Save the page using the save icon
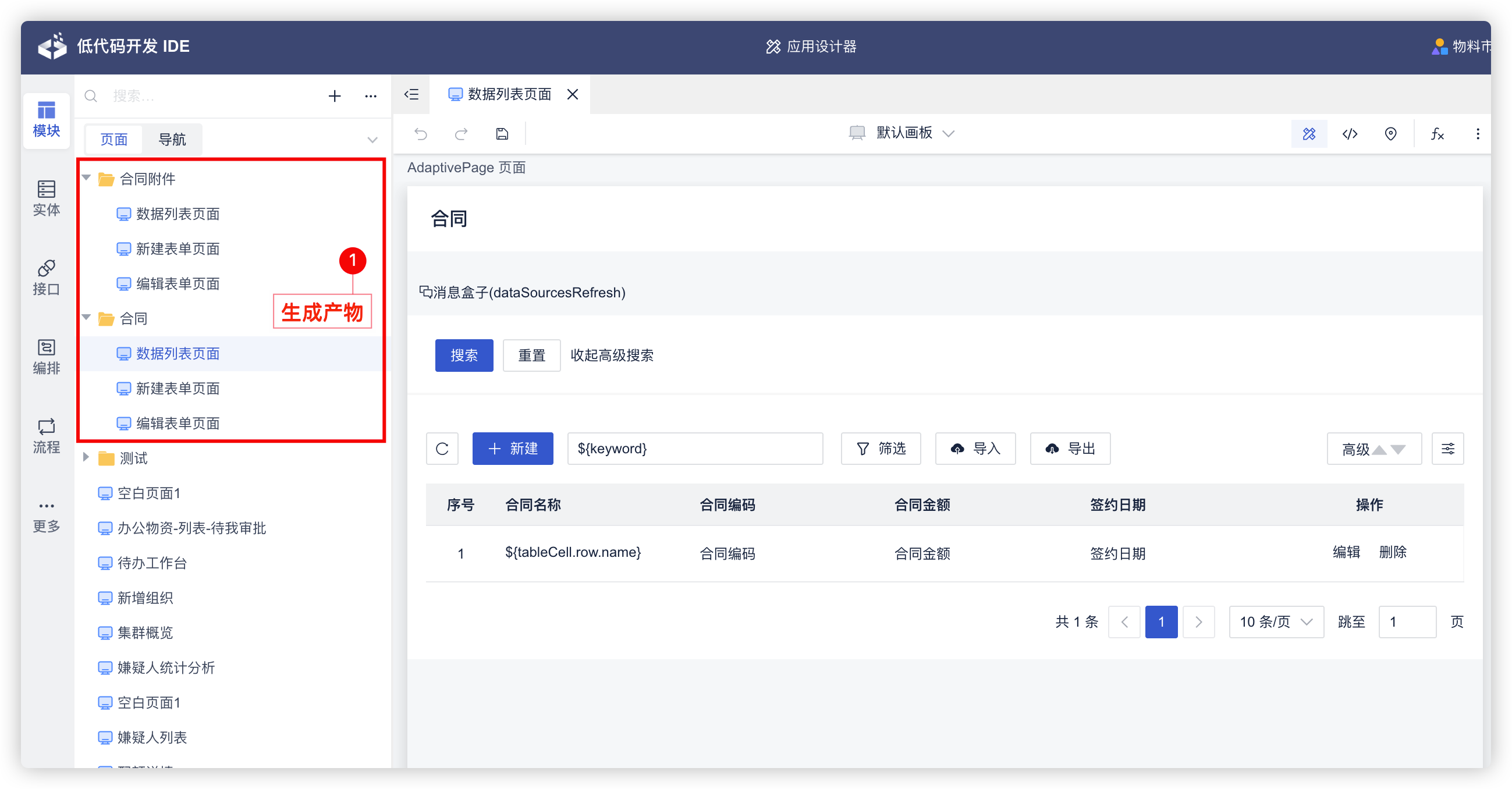1512x789 pixels. pyautogui.click(x=502, y=134)
